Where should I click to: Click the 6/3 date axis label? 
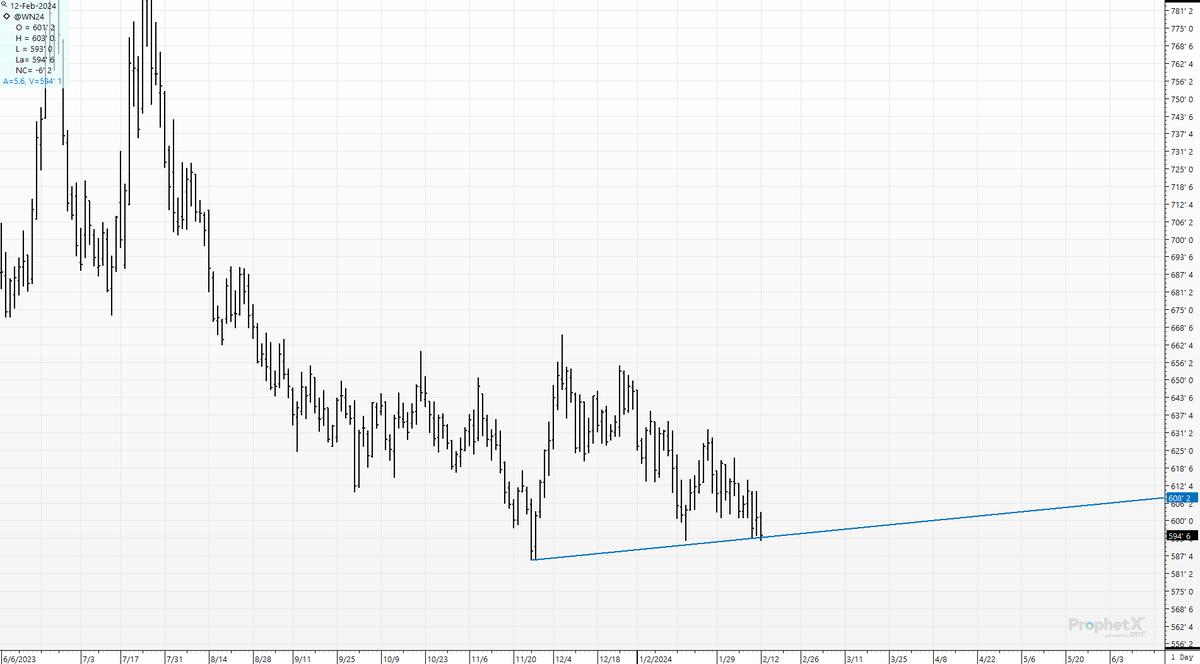tap(1117, 659)
